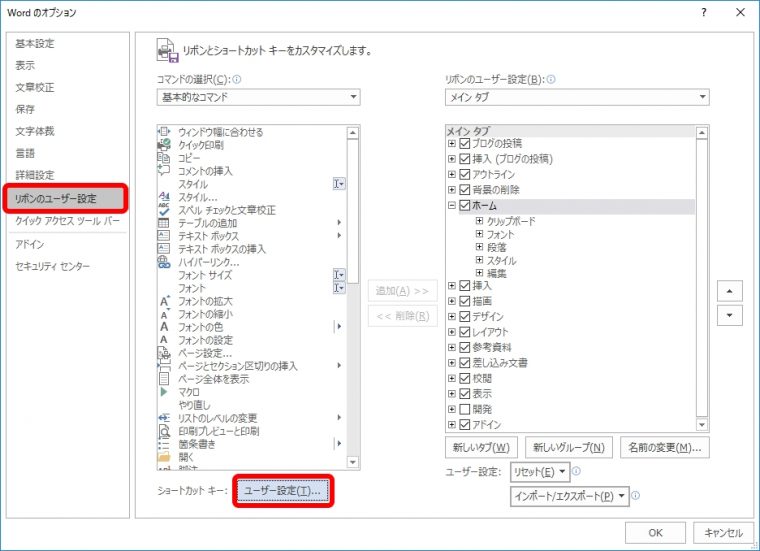Expand the 差し込み文書 tab node

point(452,363)
